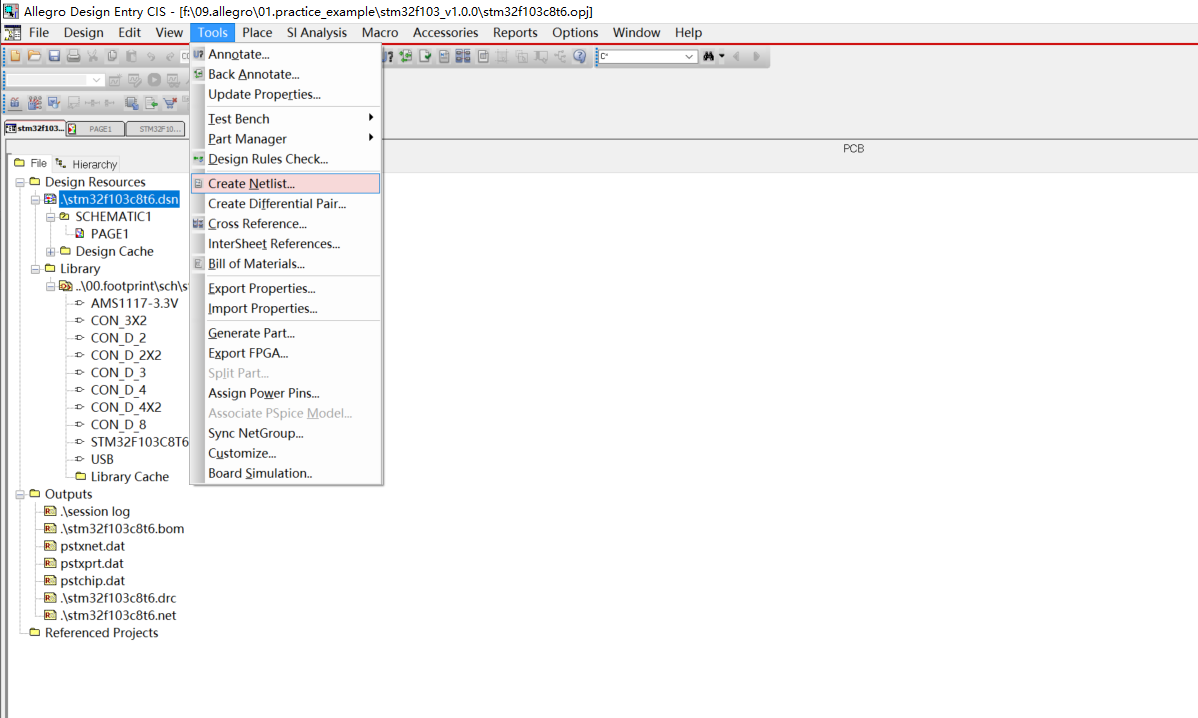This screenshot has height=718, width=1198.
Task: Choose Export Properties... menu entry
Action: pyautogui.click(x=285, y=288)
